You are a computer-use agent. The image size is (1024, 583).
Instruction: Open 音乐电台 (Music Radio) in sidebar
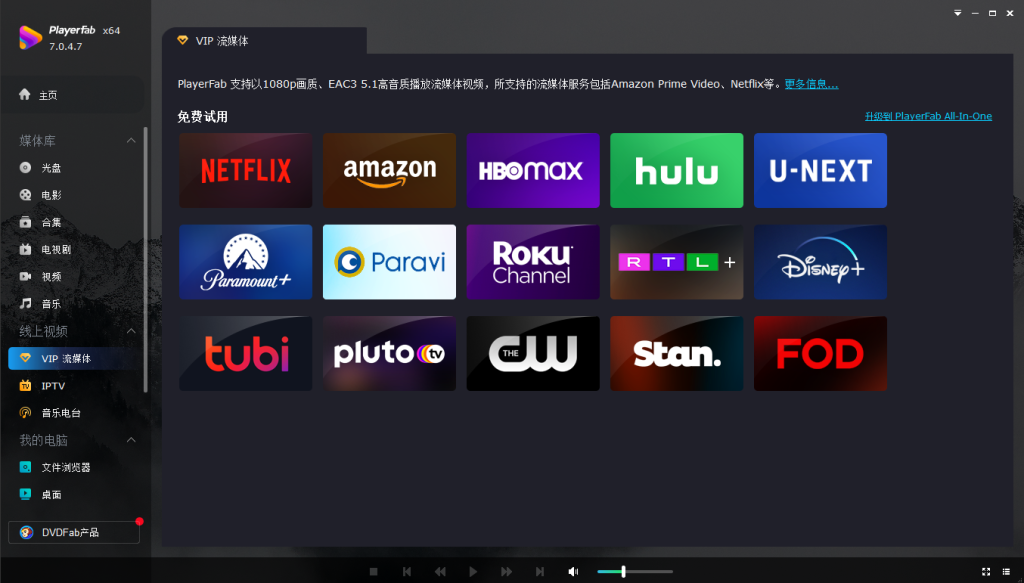(60, 412)
